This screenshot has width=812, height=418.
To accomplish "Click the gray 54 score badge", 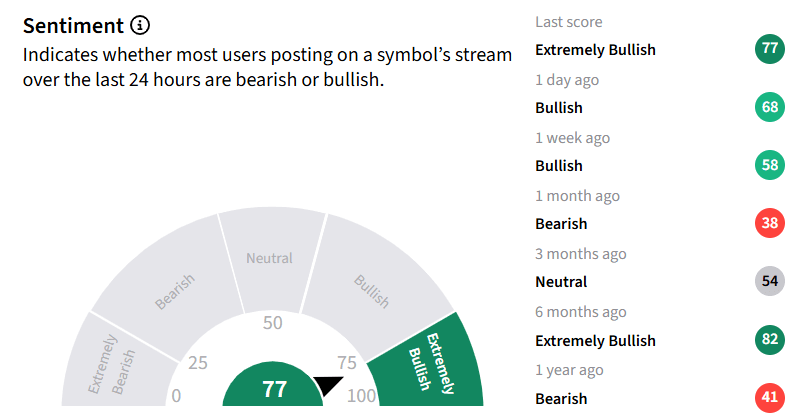I will point(770,281).
